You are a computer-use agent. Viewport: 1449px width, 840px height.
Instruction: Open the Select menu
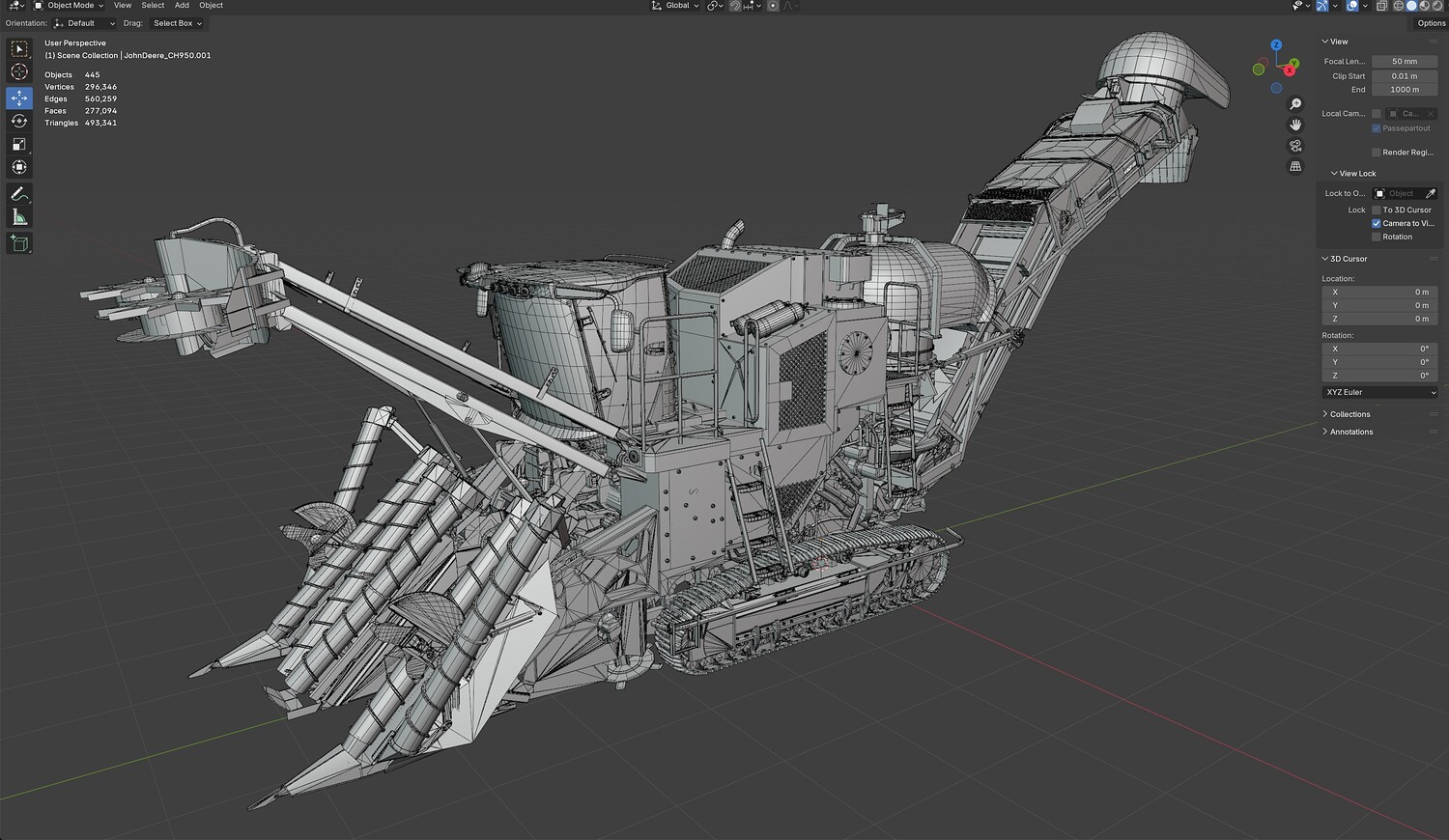(x=153, y=6)
